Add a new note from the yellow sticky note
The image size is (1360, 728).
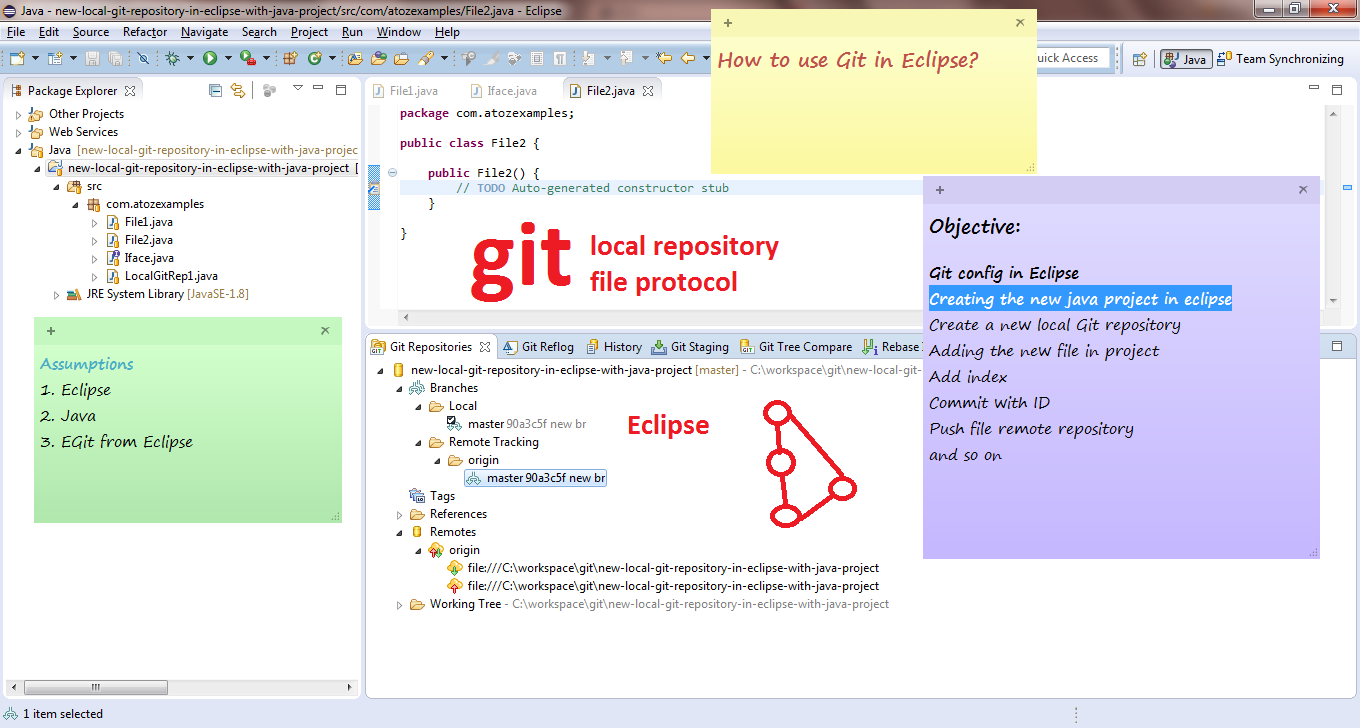tap(728, 23)
